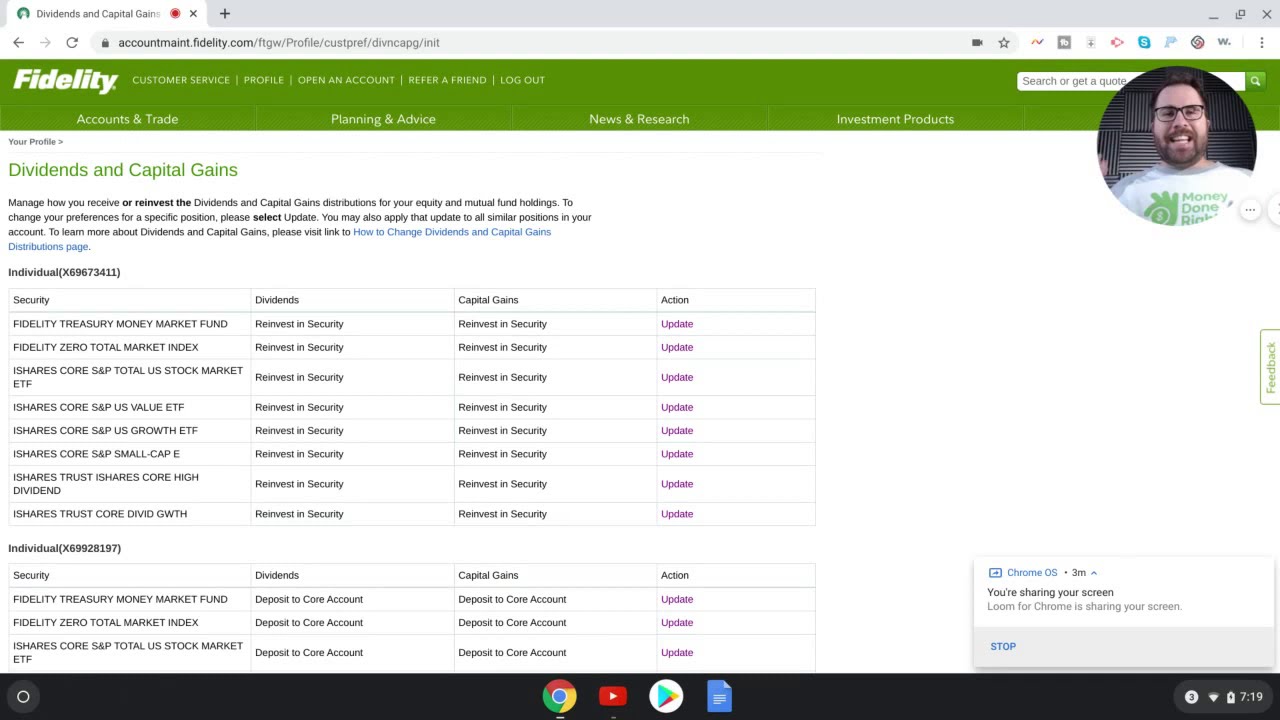
Task: Open the News & Research menu
Action: (639, 119)
